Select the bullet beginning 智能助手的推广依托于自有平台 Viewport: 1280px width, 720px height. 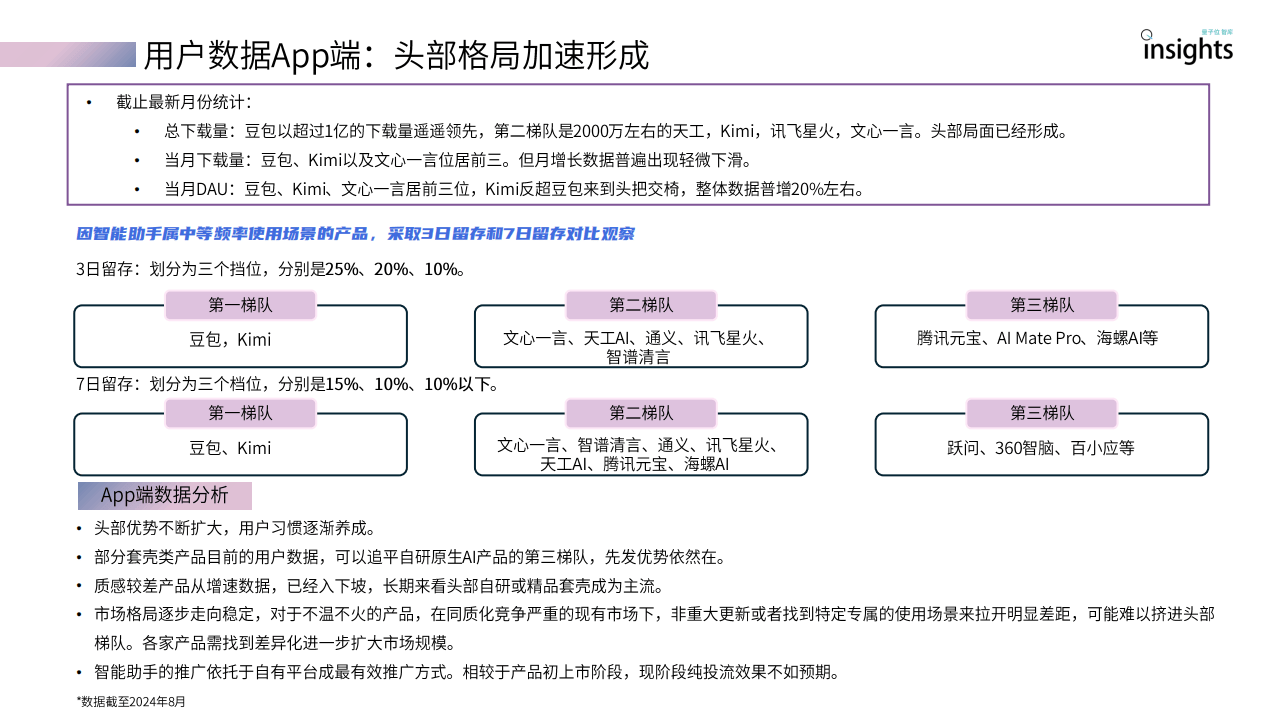point(466,672)
